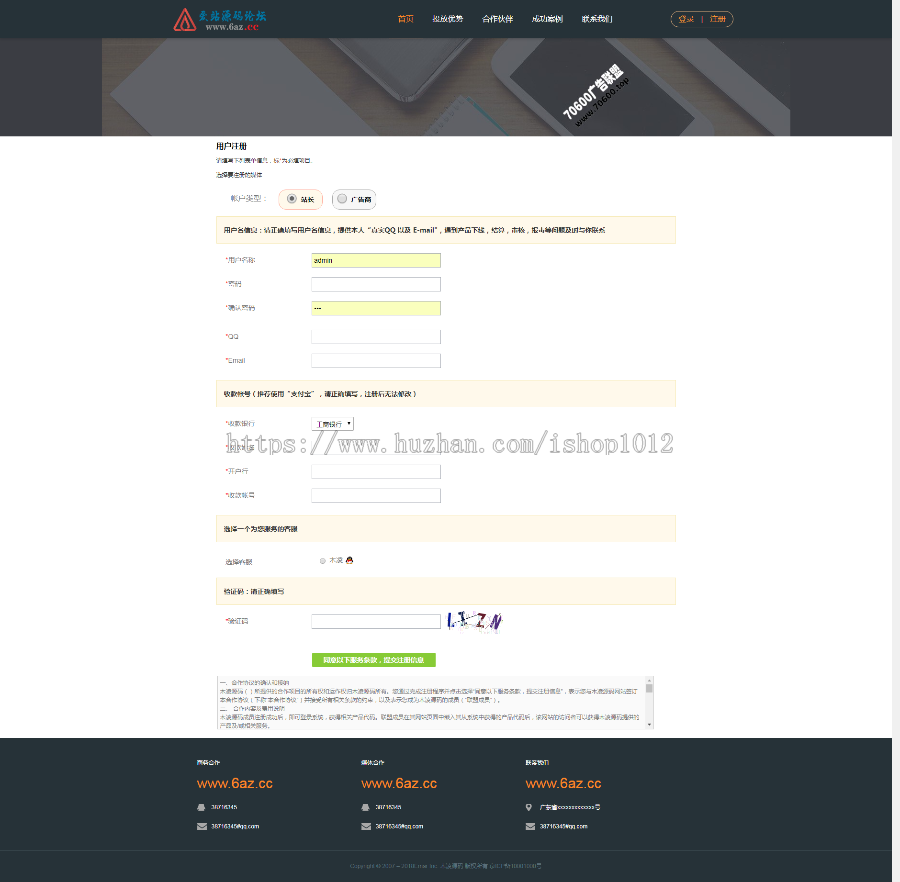
Task: Click the location pin icon in the contact us footer column
Action: [x=529, y=807]
